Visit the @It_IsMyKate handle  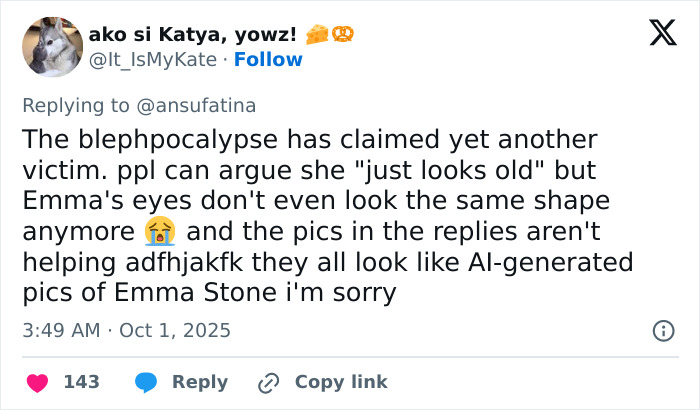pyautogui.click(x=152, y=60)
